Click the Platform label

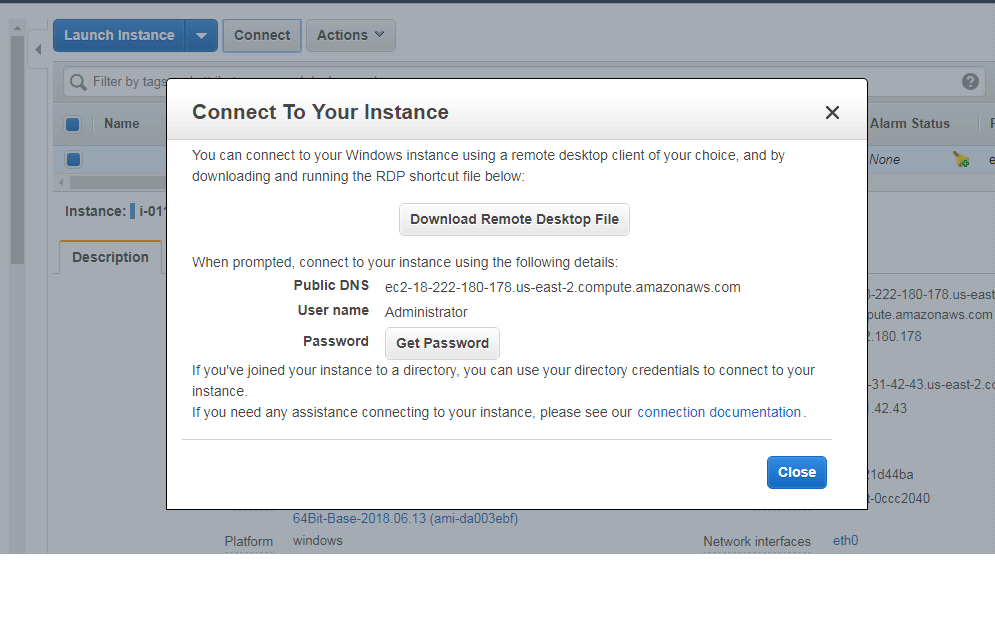coord(249,541)
